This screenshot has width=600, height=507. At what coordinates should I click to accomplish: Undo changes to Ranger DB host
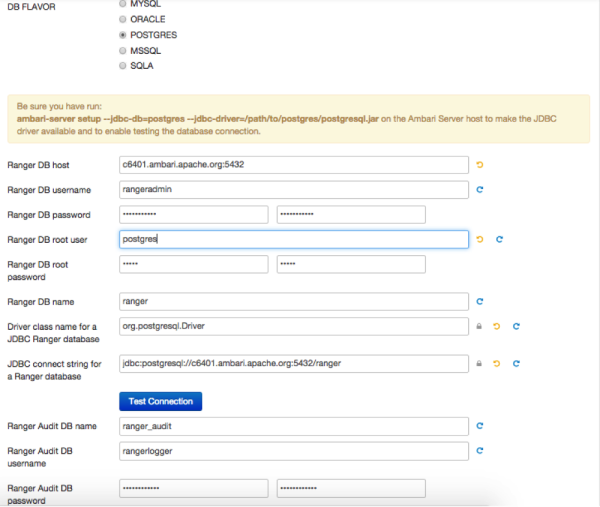tap(479, 165)
